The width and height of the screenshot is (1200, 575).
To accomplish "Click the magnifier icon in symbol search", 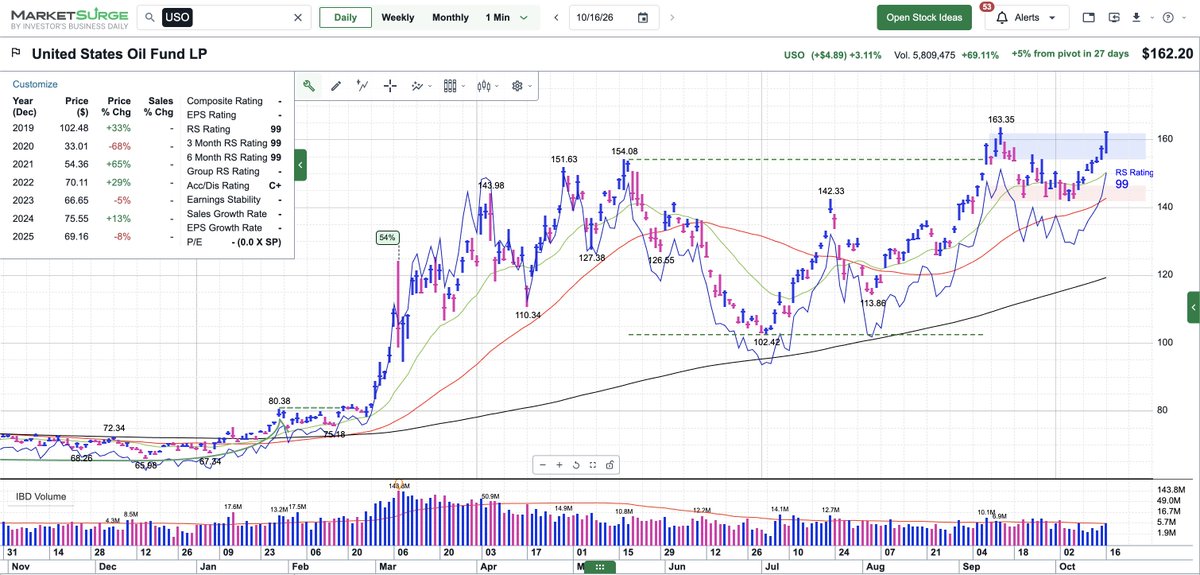I will pos(148,18).
